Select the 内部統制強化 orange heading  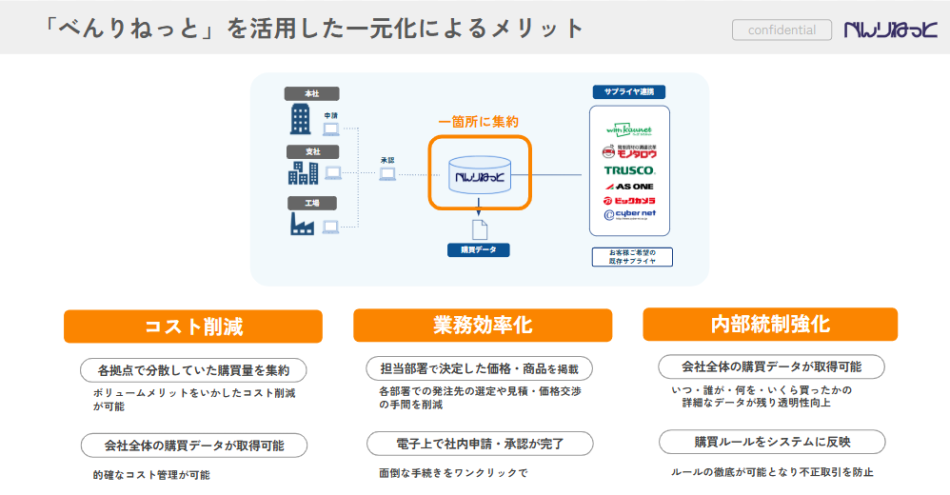tap(770, 325)
